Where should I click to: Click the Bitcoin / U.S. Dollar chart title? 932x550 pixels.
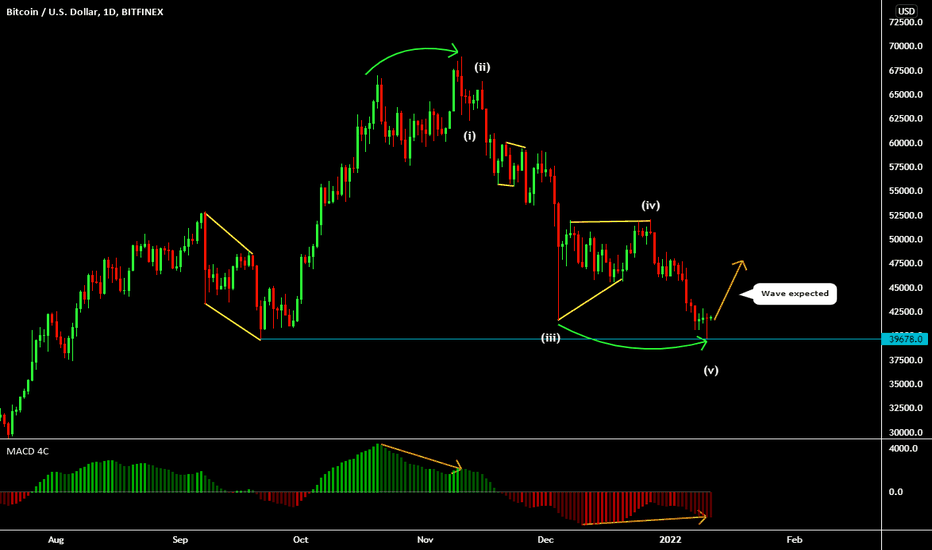click(84, 12)
